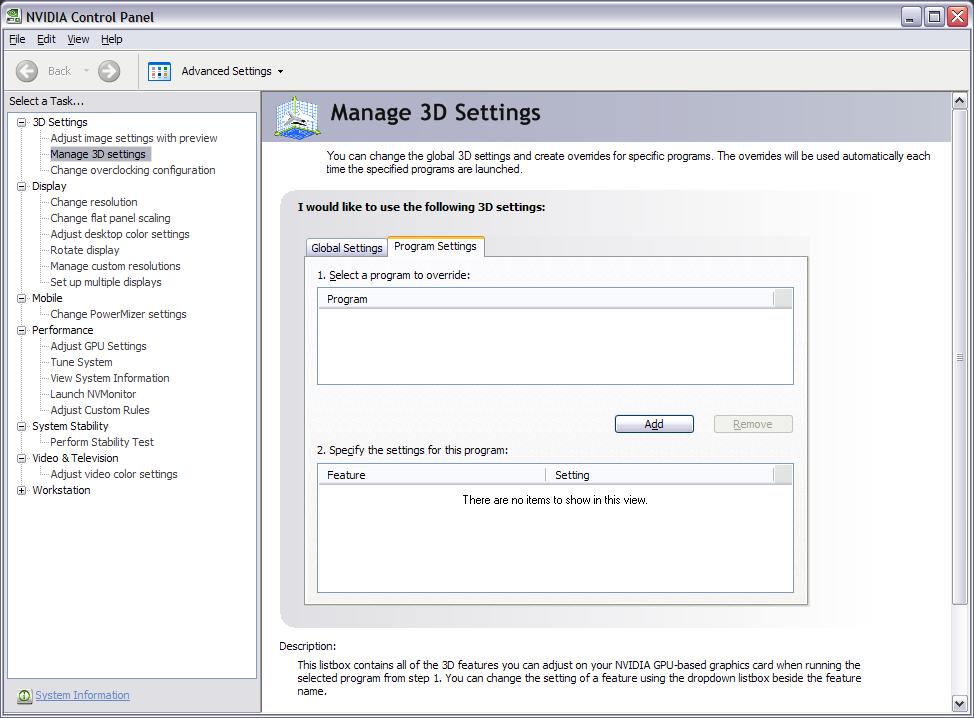The height and width of the screenshot is (718, 974).
Task: Click the NVIDIA Control Panel title bar icon
Action: 13,16
